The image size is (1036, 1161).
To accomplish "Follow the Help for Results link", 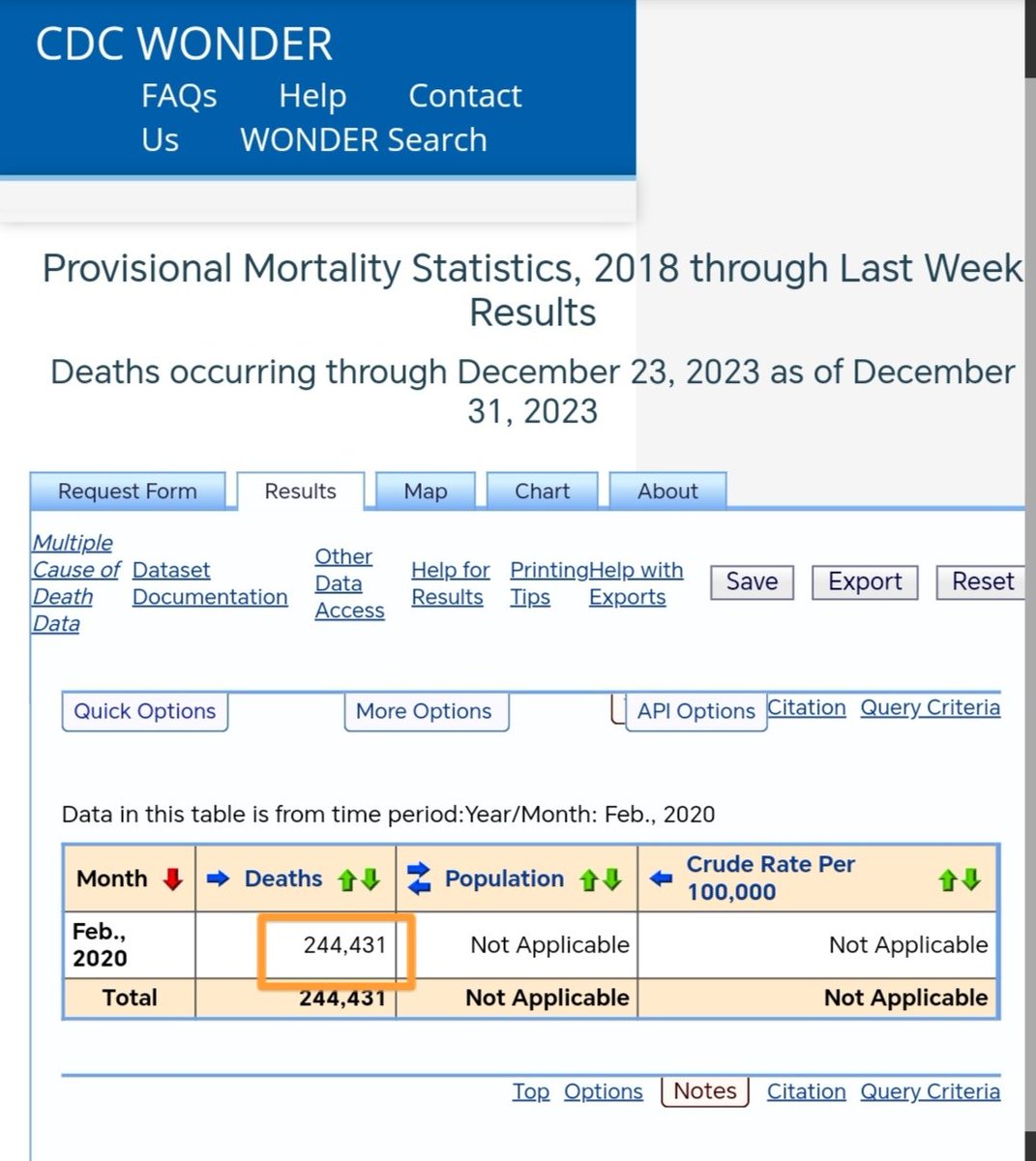I will pos(450,583).
